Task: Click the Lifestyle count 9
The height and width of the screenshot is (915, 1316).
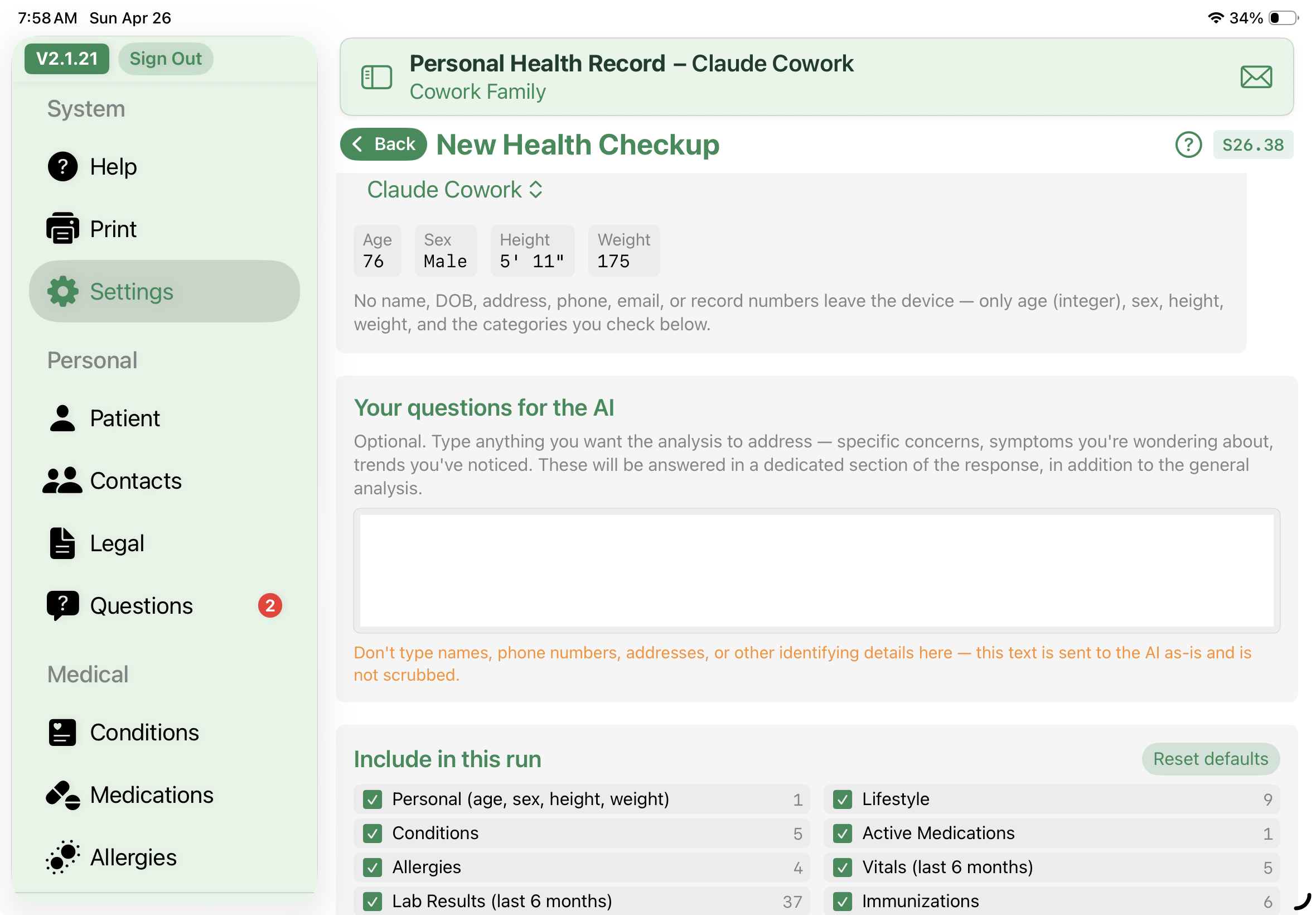Action: [x=1267, y=800]
